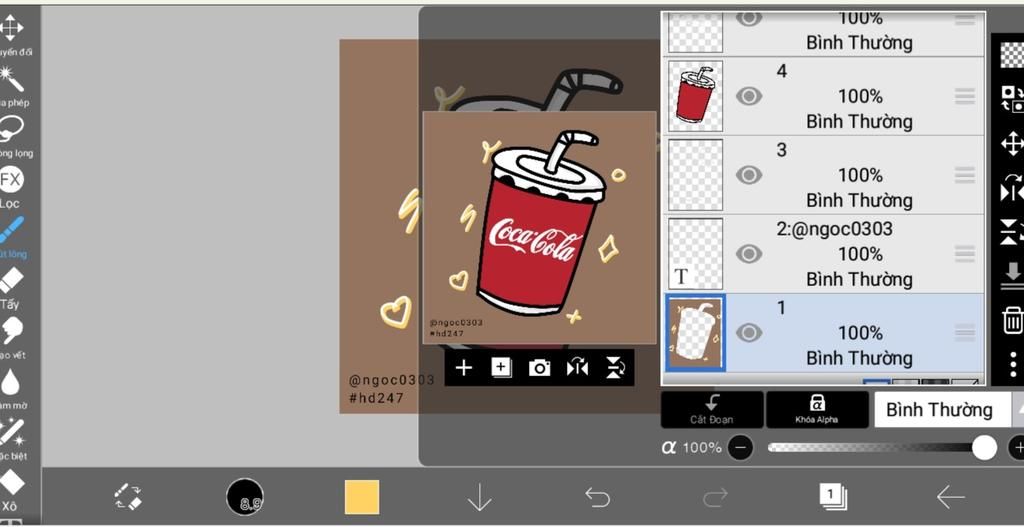Hide layer 1 with its eye icon
The width and height of the screenshot is (1024, 527).
(x=748, y=332)
